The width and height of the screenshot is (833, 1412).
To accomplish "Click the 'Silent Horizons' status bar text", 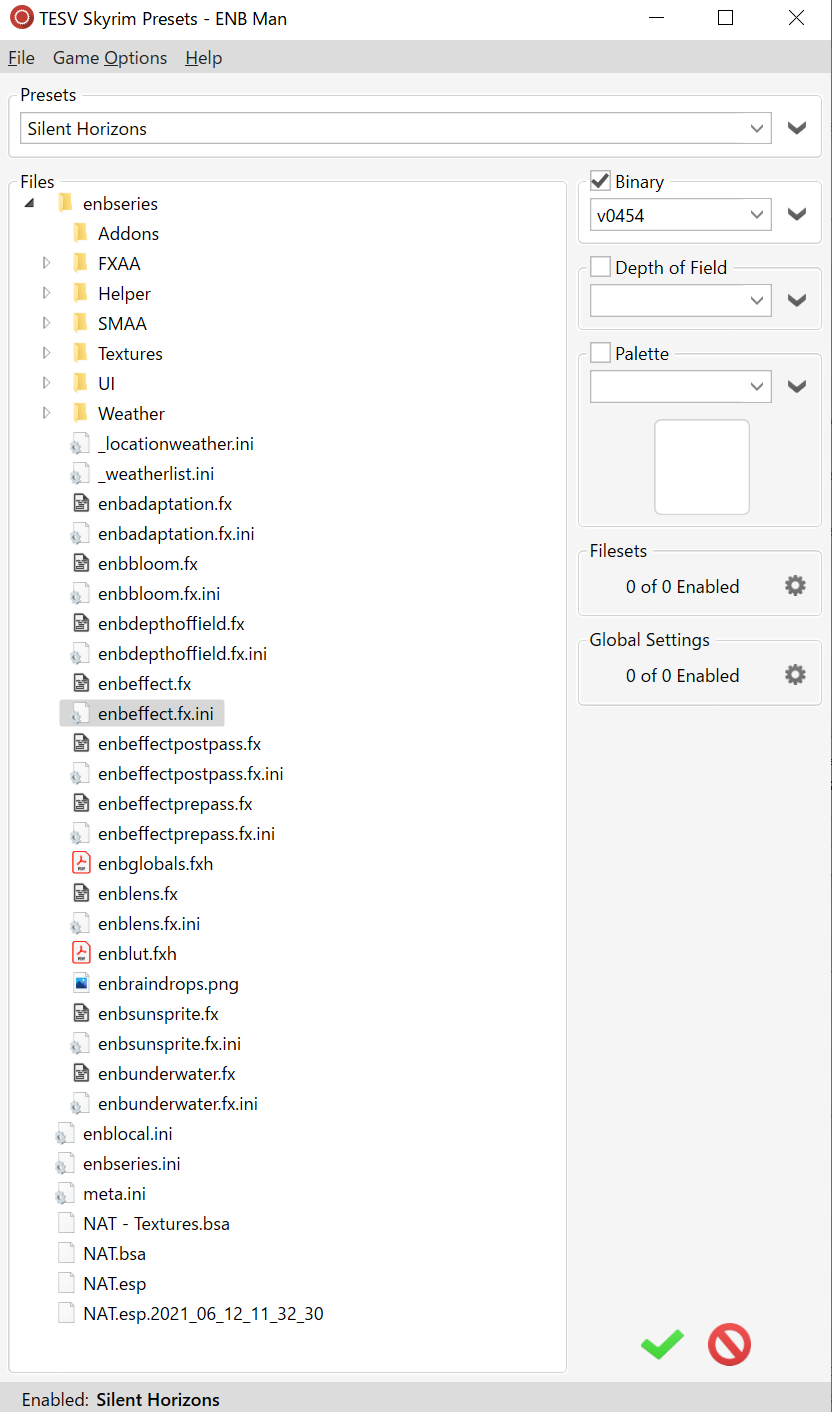I will [x=158, y=1399].
